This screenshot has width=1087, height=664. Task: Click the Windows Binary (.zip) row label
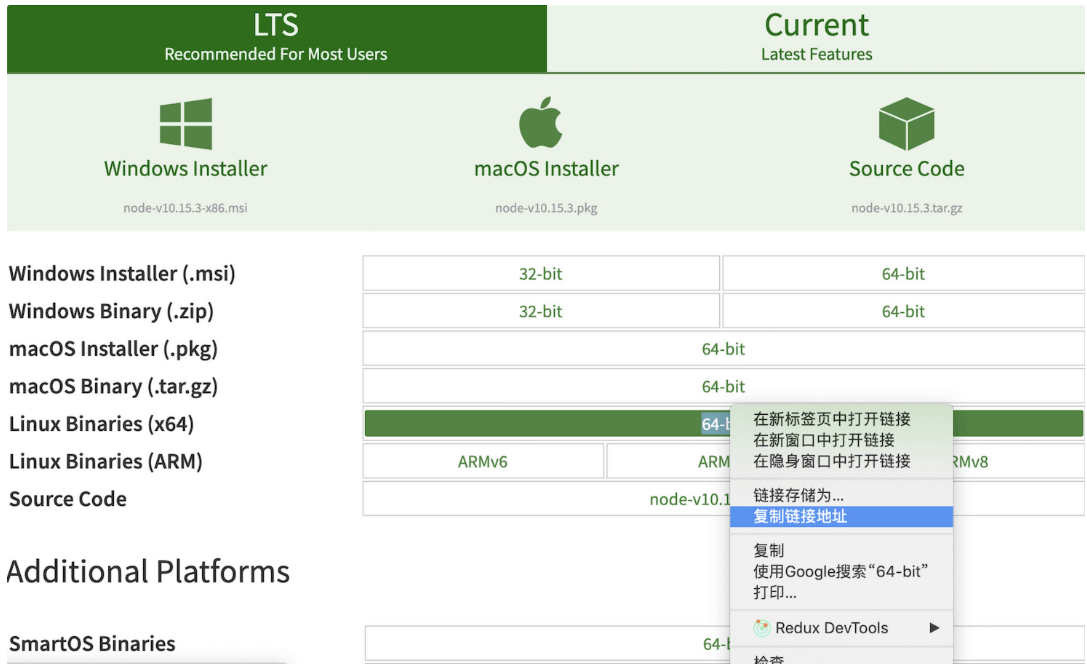tap(111, 311)
